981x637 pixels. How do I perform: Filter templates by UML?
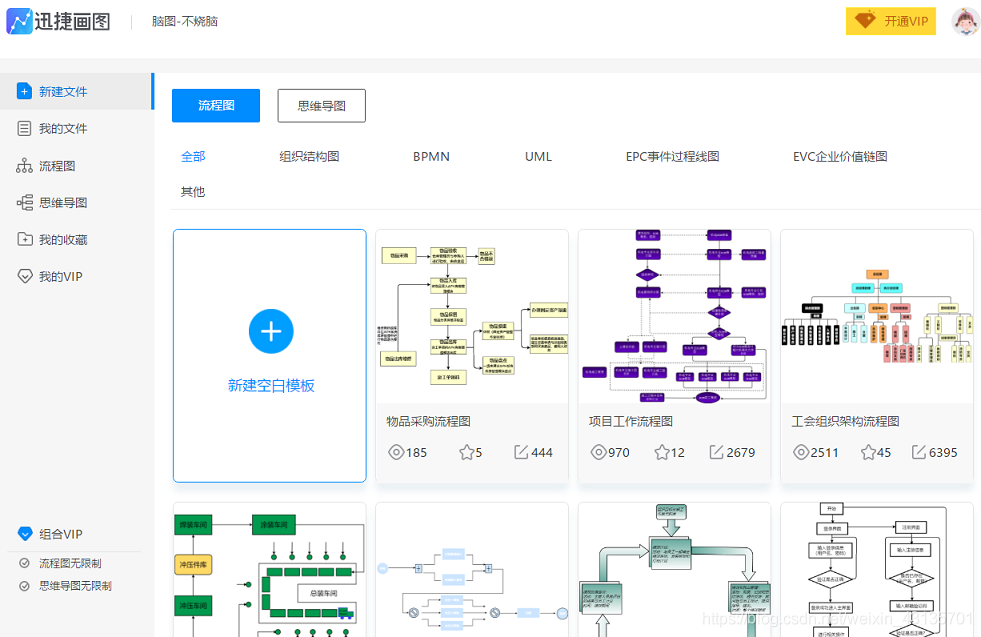tap(537, 156)
